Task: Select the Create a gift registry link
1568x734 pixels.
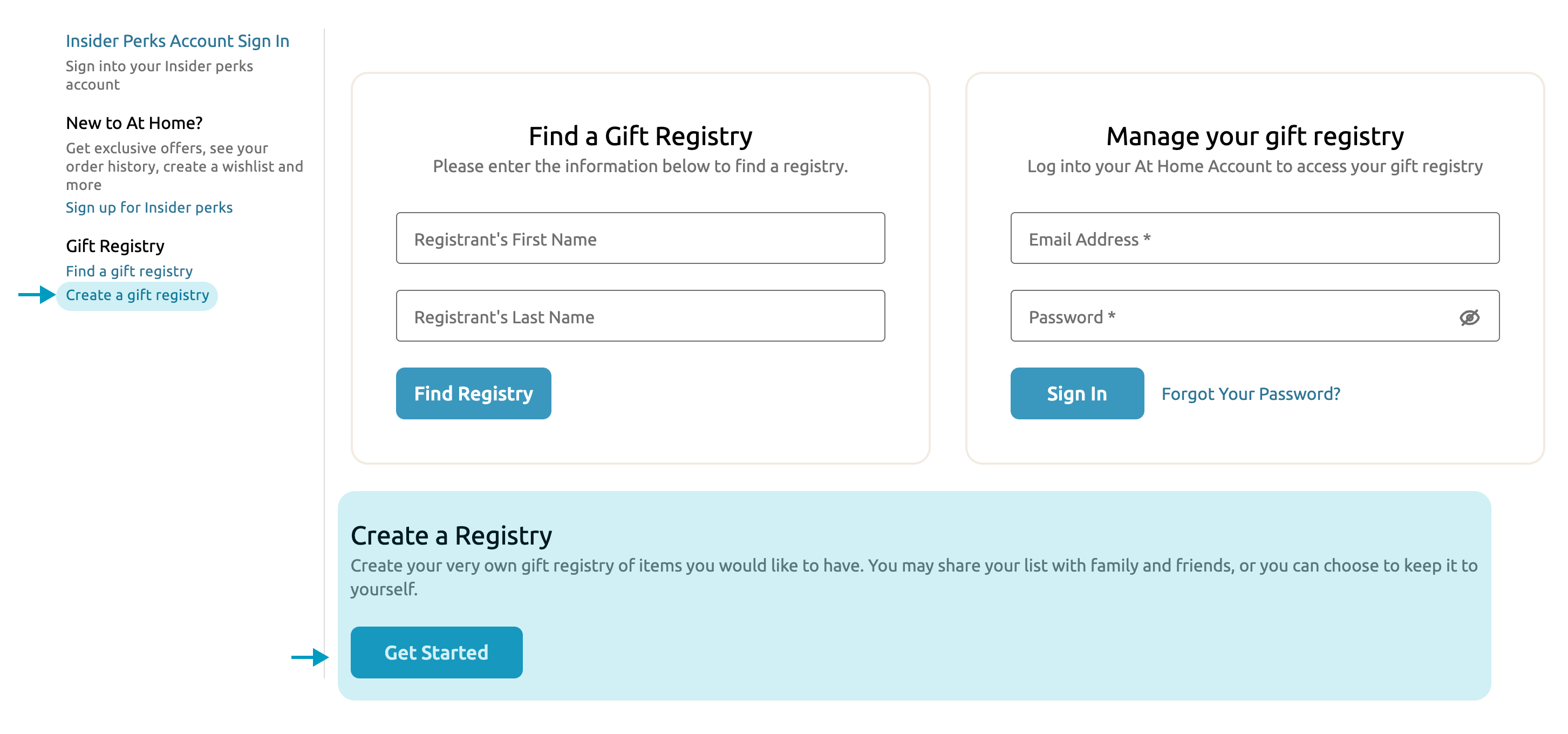Action: (x=136, y=295)
